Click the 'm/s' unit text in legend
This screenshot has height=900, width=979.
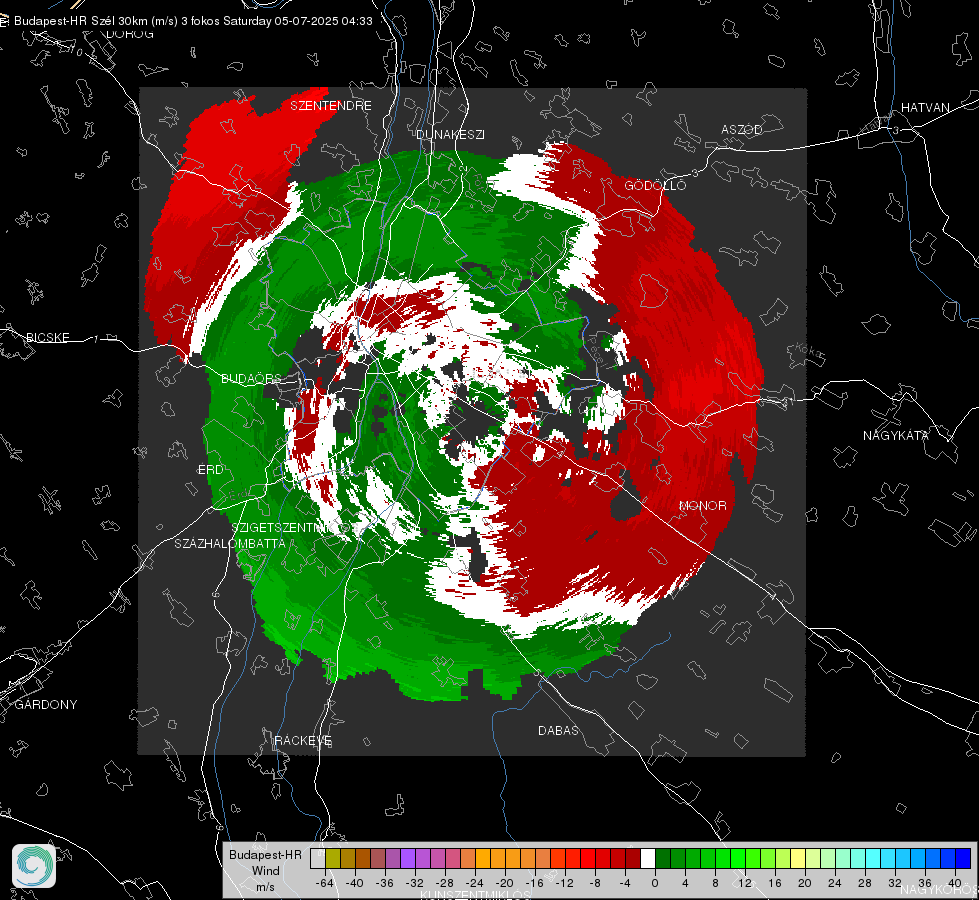(x=265, y=886)
